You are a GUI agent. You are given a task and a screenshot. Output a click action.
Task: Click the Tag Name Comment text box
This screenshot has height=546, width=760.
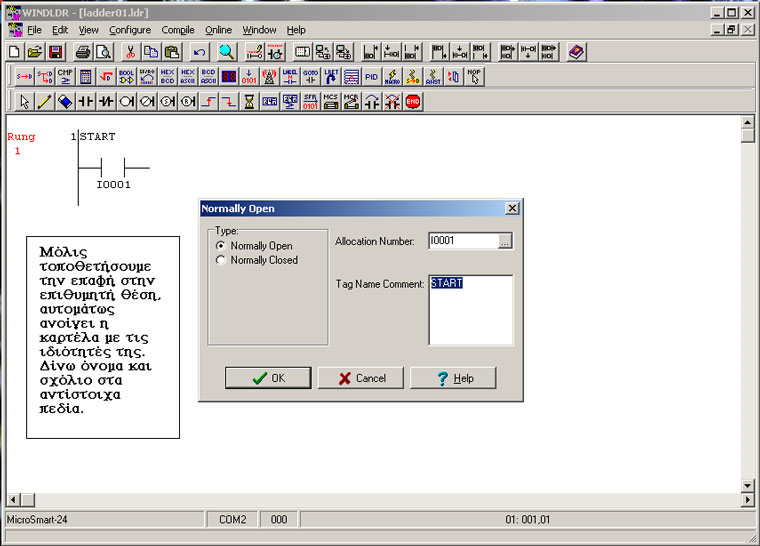tap(470, 310)
